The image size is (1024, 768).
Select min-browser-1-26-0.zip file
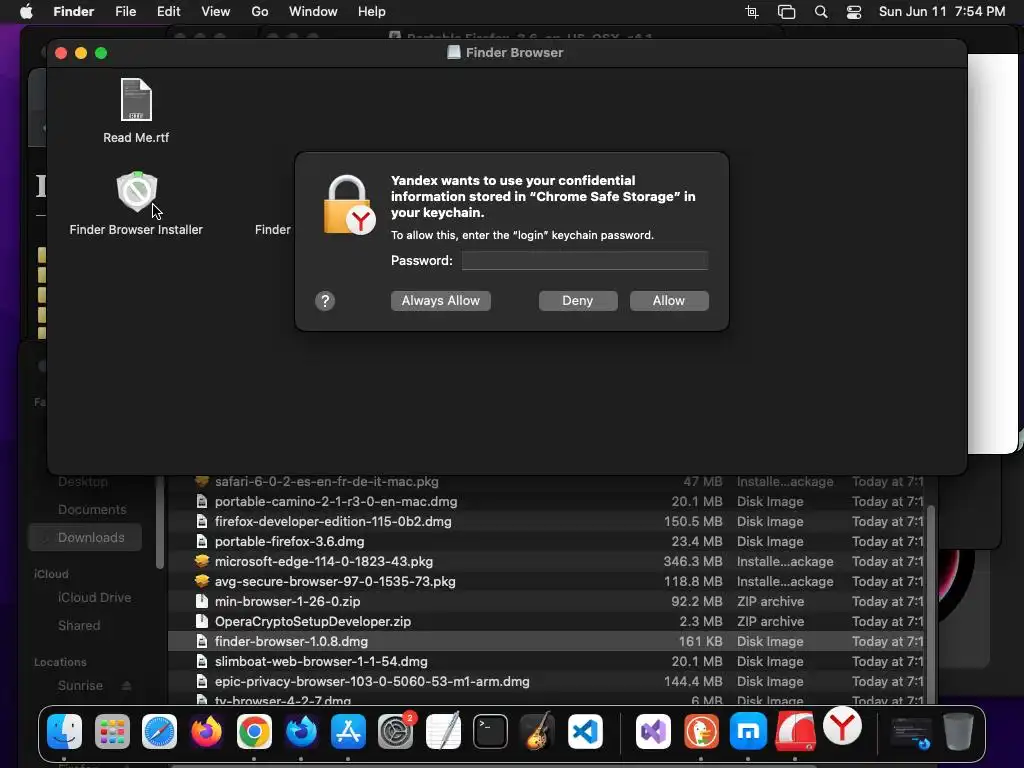click(546, 601)
